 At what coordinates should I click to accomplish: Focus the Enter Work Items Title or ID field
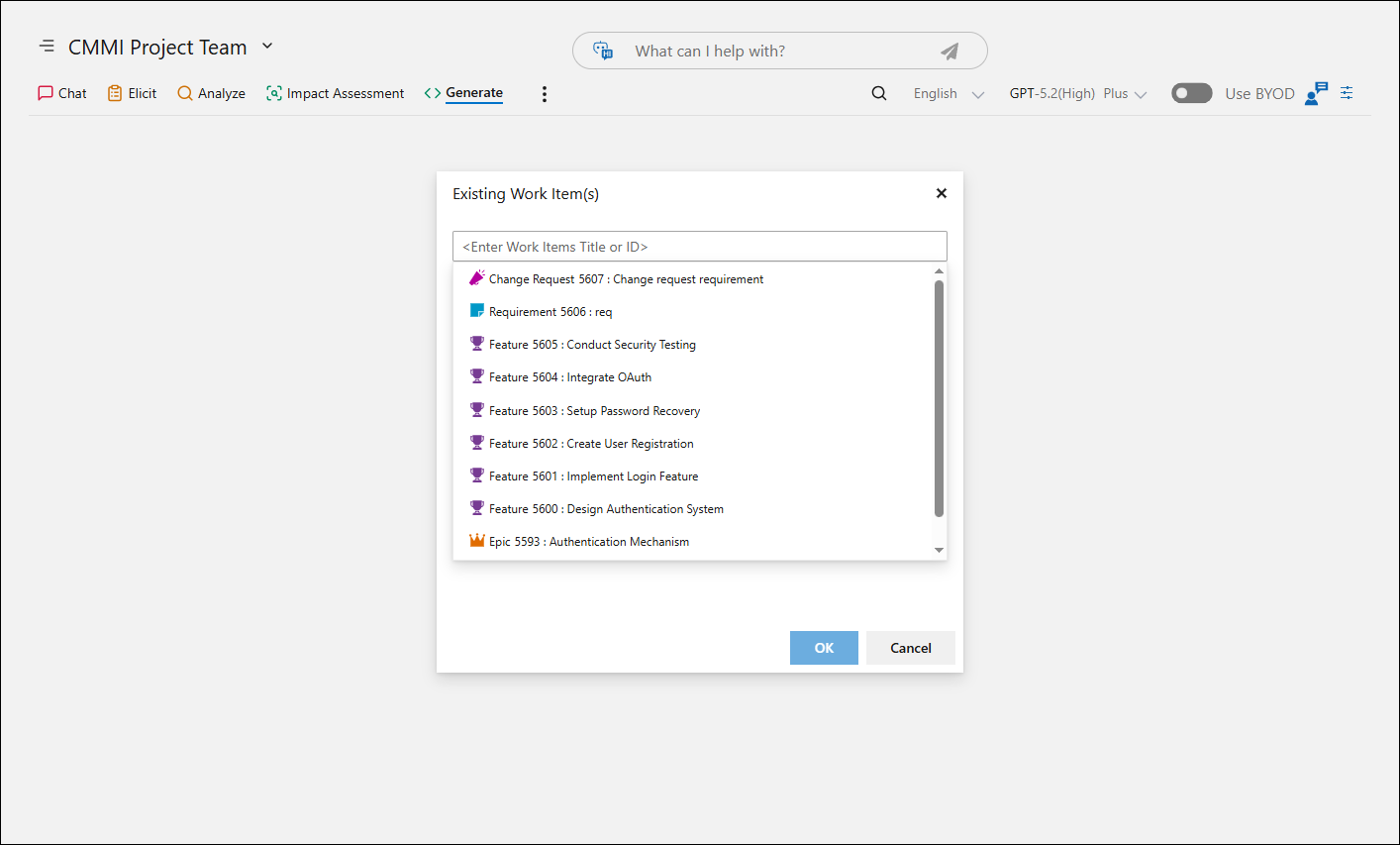pos(700,247)
